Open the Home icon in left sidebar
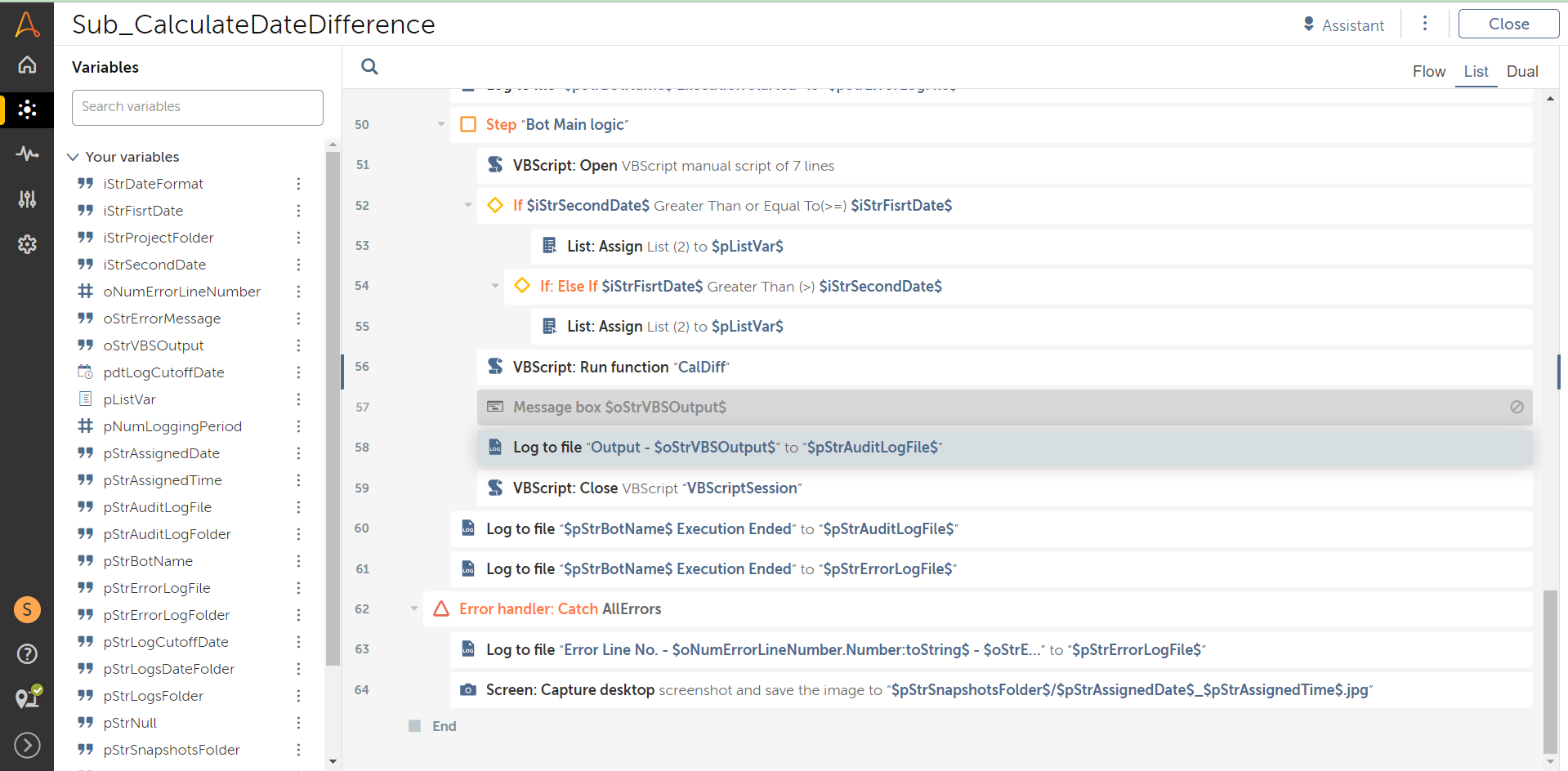This screenshot has width=1568, height=771. tap(27, 65)
